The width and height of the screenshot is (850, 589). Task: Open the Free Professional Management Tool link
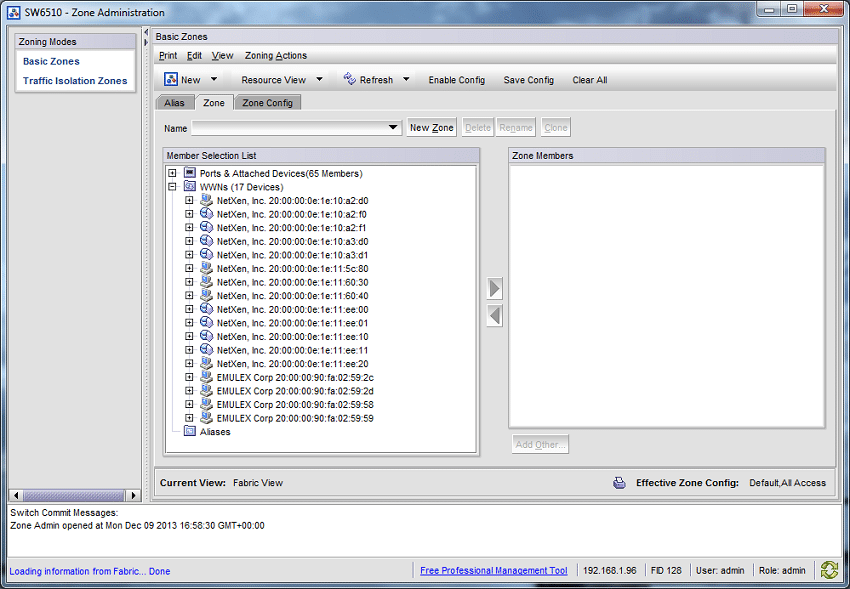coord(493,570)
